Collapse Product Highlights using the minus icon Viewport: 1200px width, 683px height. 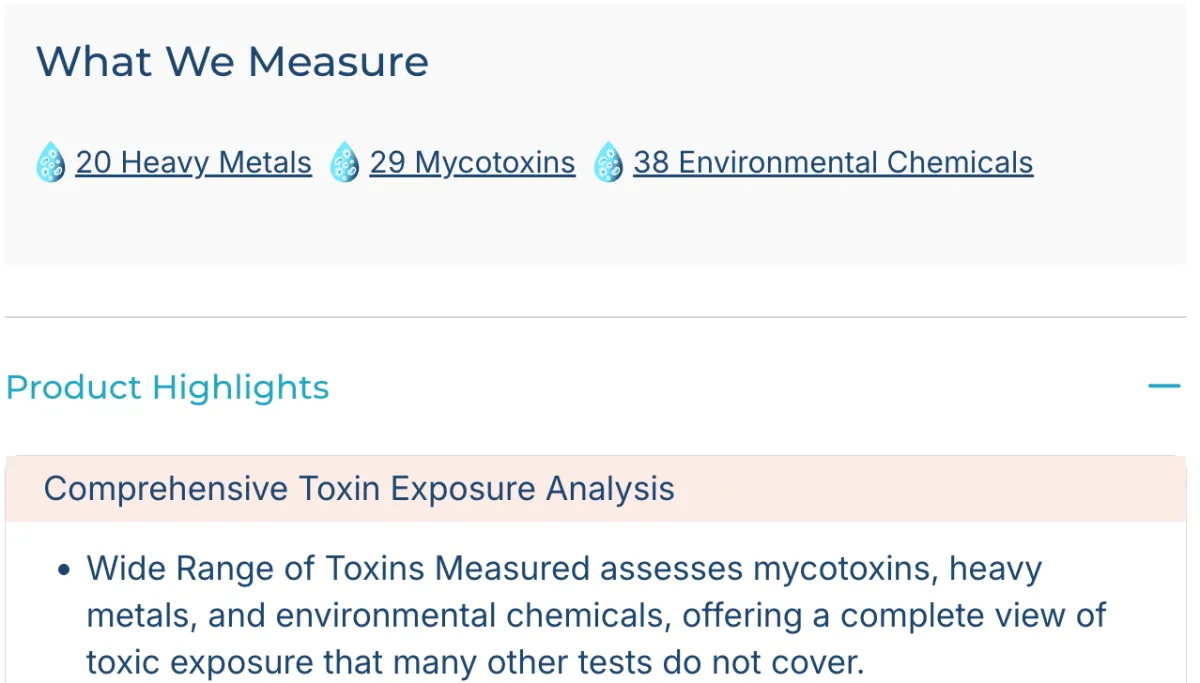pyautogui.click(x=1164, y=386)
